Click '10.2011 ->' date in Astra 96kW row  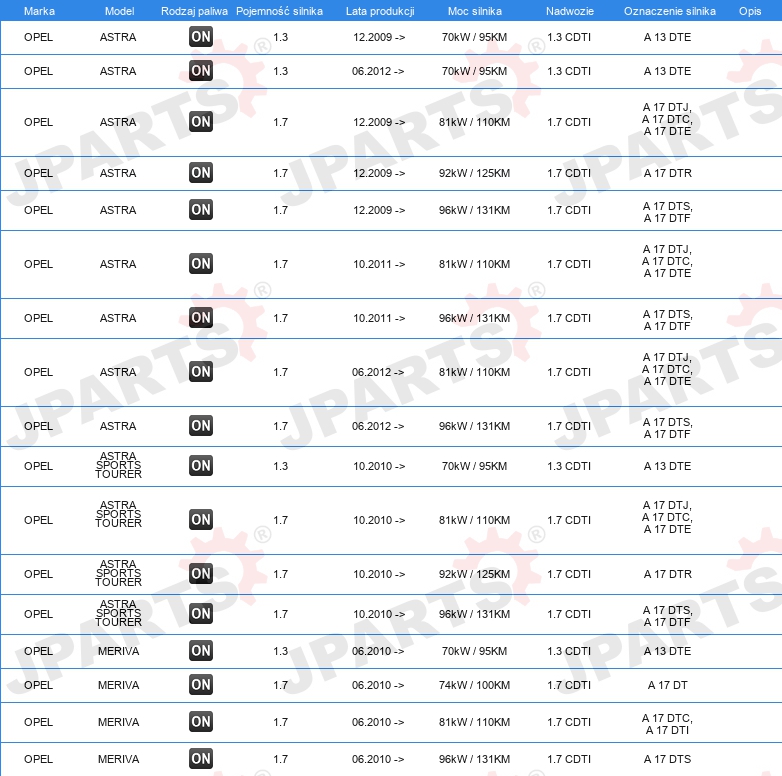(x=379, y=318)
